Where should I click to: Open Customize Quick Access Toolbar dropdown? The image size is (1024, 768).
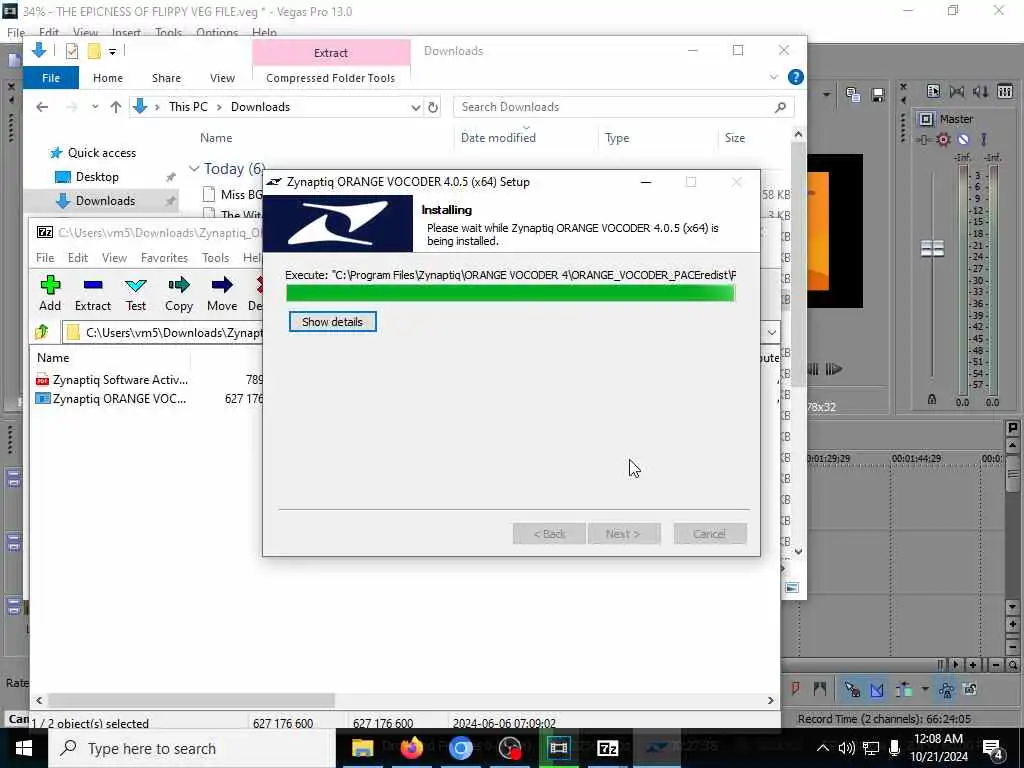[x=112, y=51]
